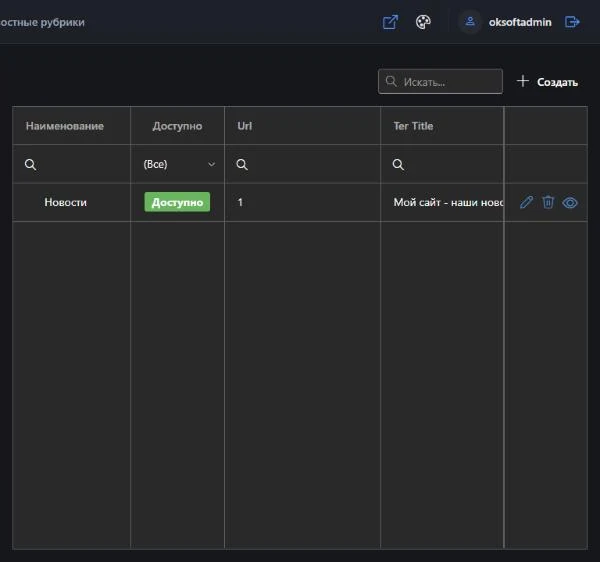Click the Создать button
Image resolution: width=600 pixels, height=562 pixels.
(x=547, y=81)
